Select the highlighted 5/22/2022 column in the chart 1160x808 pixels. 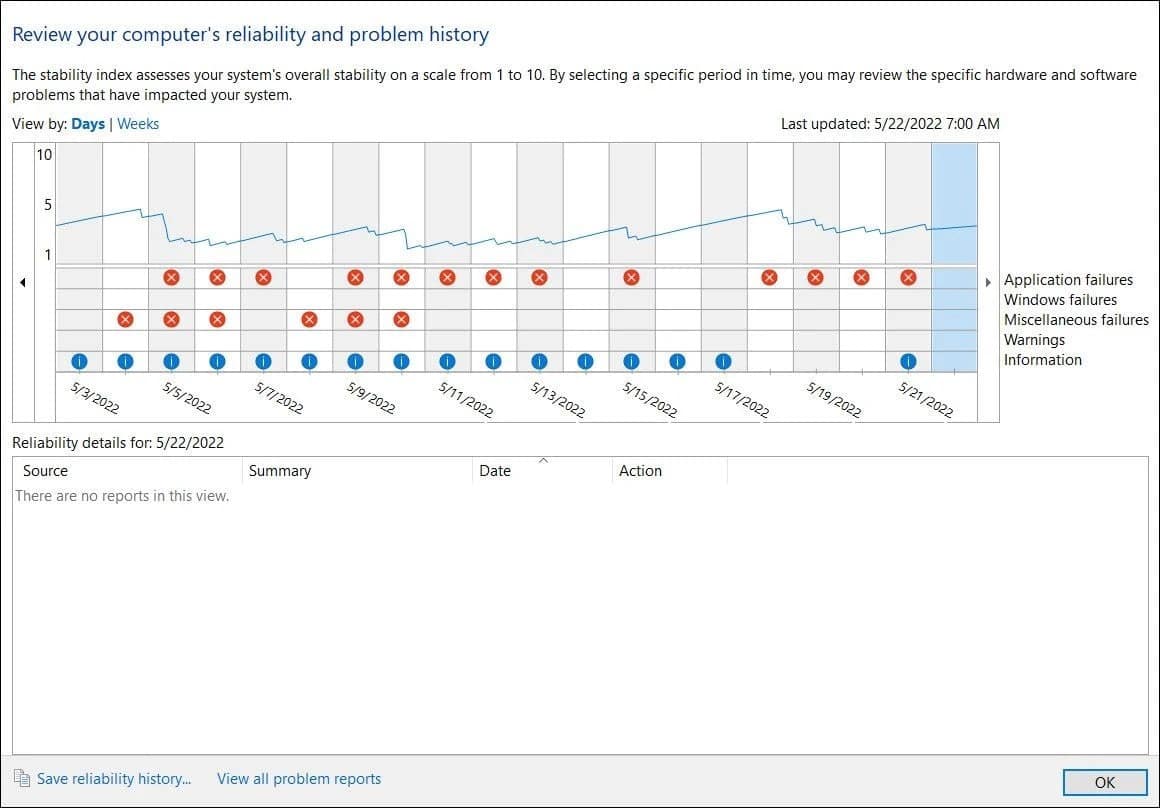coord(954,257)
